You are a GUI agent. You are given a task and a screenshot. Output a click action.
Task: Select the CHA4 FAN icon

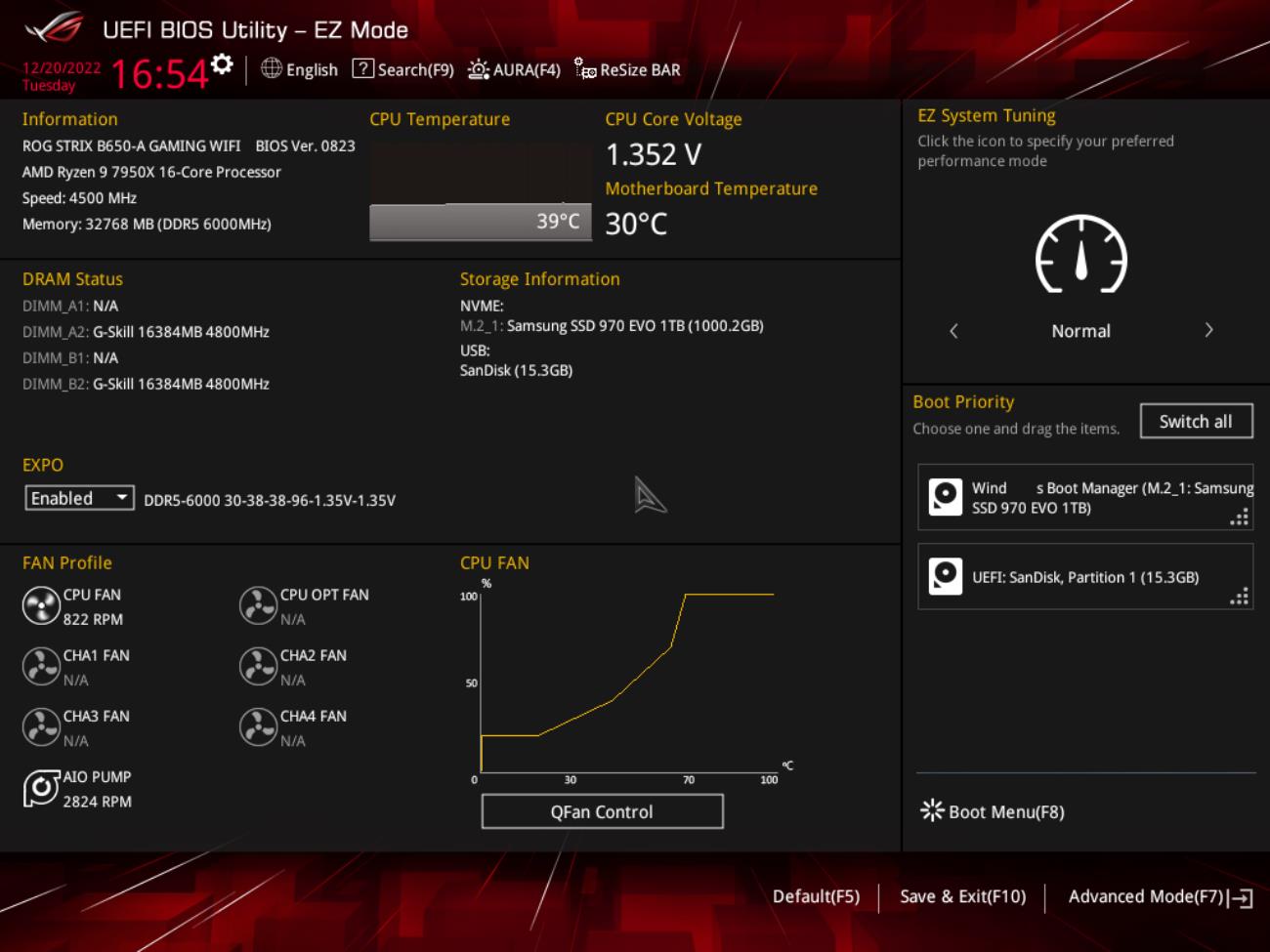pyautogui.click(x=258, y=727)
